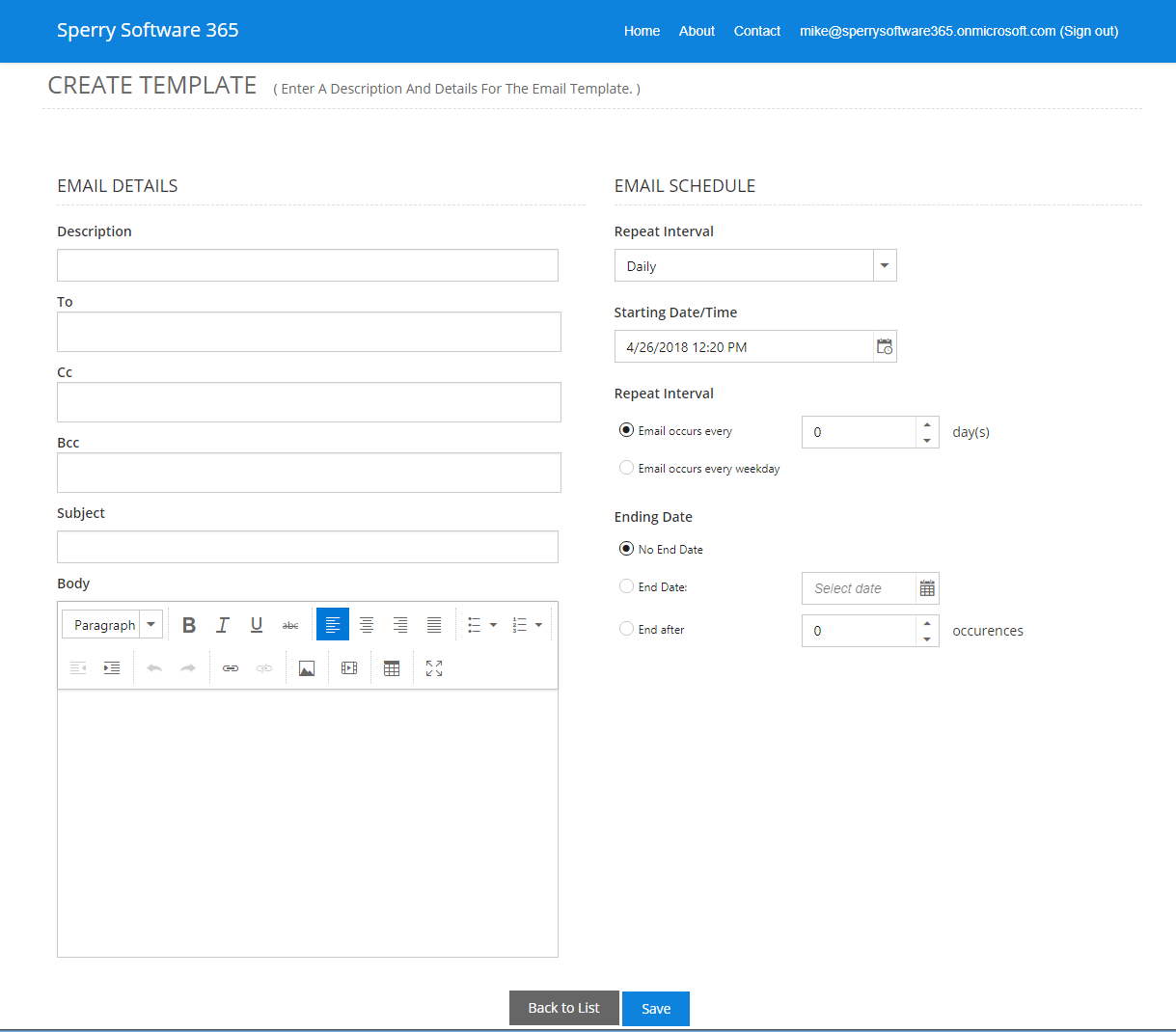The width and height of the screenshot is (1176, 1032).
Task: Go to Home in top navigation
Action: (x=642, y=31)
